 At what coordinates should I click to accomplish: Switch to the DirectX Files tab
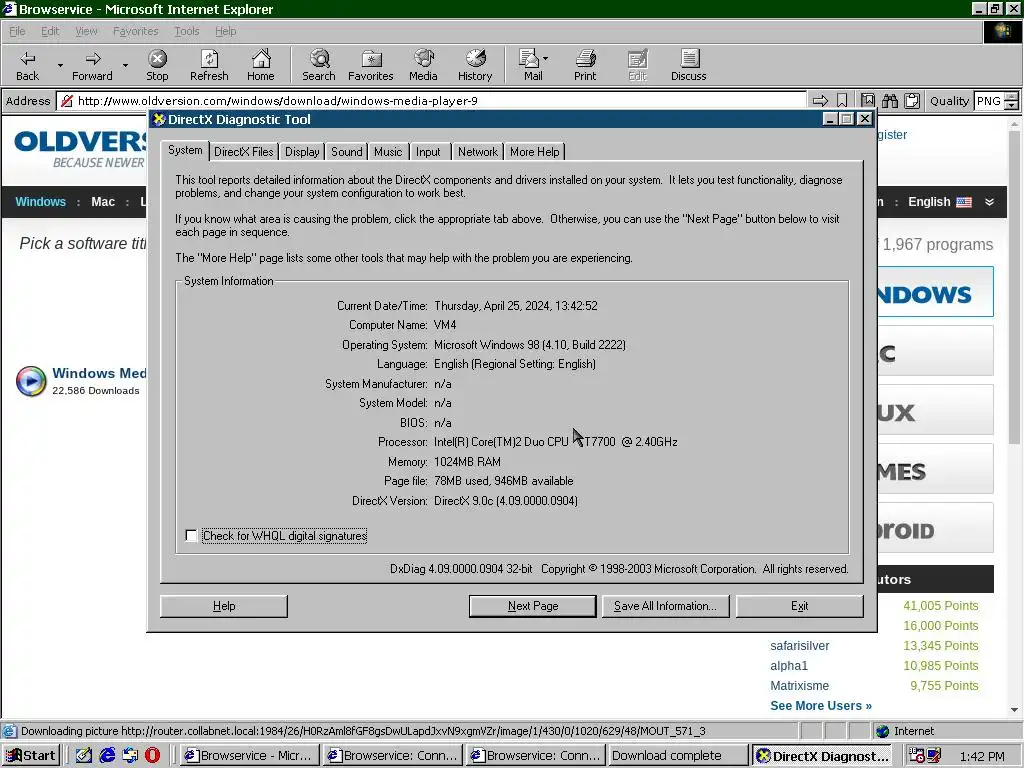244,152
